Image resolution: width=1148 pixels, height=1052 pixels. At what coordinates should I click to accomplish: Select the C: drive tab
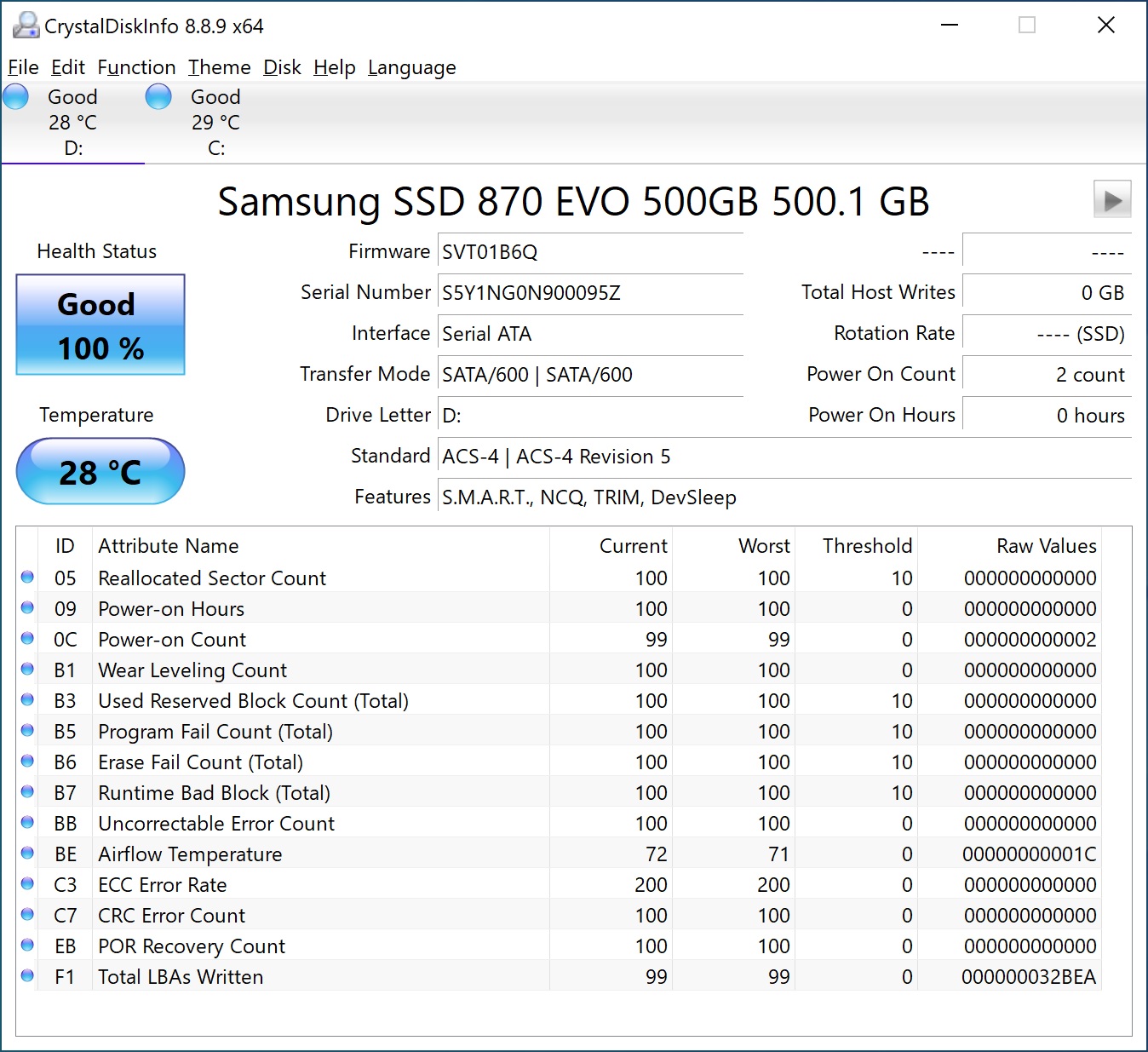[x=216, y=123]
